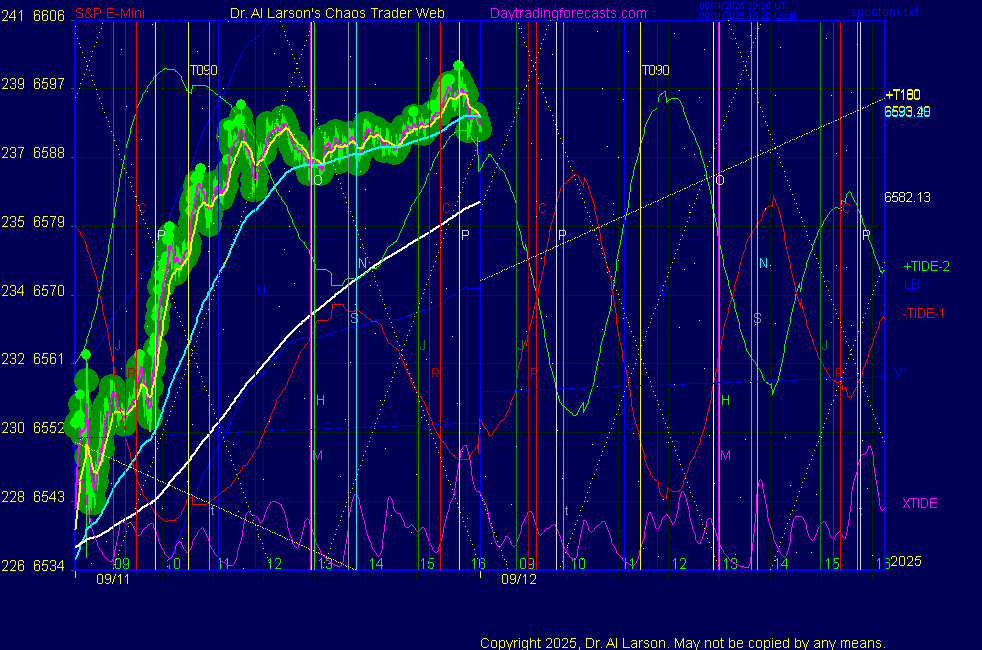Click the 6582.13 price label
The height and width of the screenshot is (650, 982).
(907, 197)
